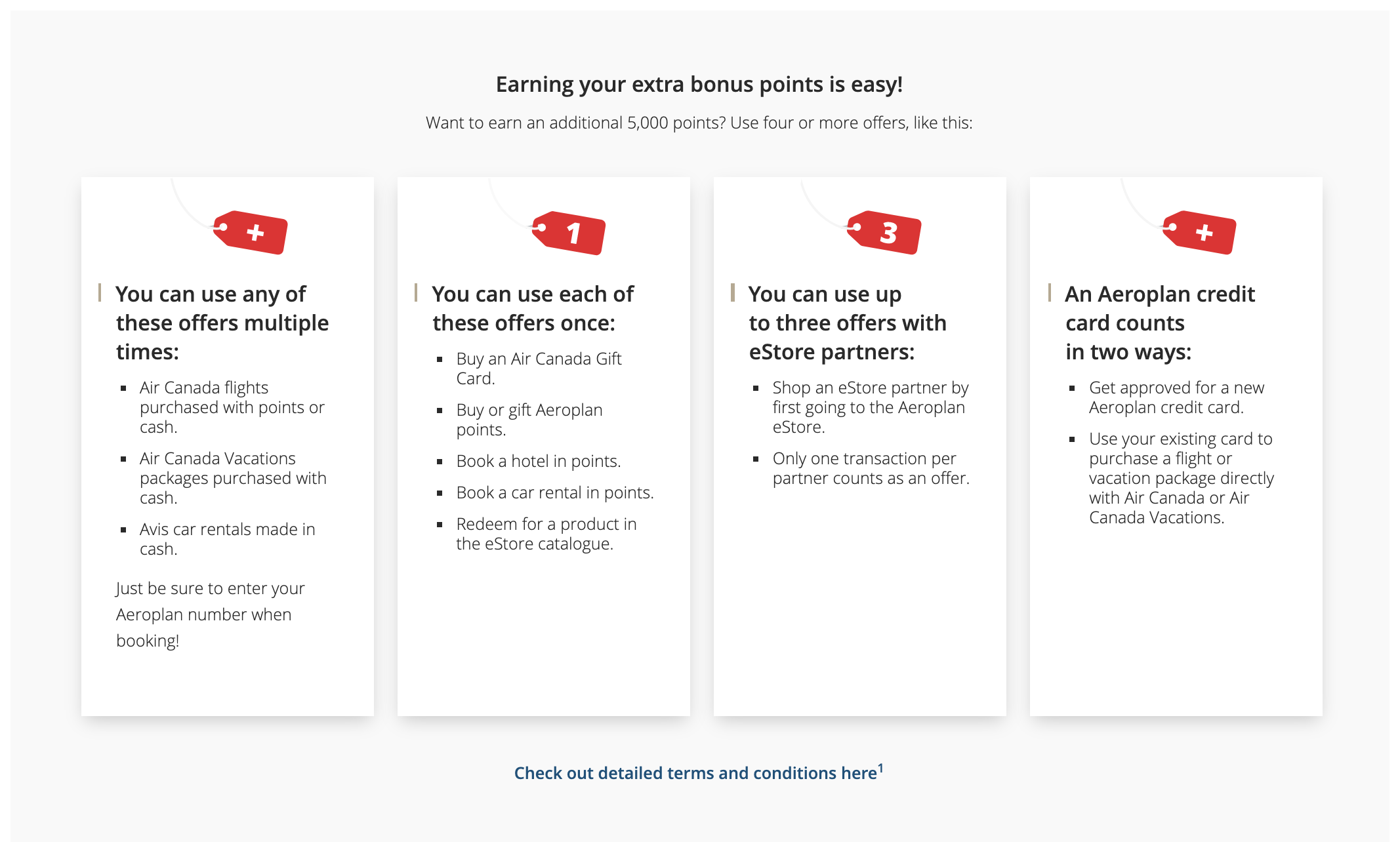Click the 'enter your Aeroplan number when booking' note
Viewport: 1400px width, 842px height.
pyautogui.click(x=210, y=614)
